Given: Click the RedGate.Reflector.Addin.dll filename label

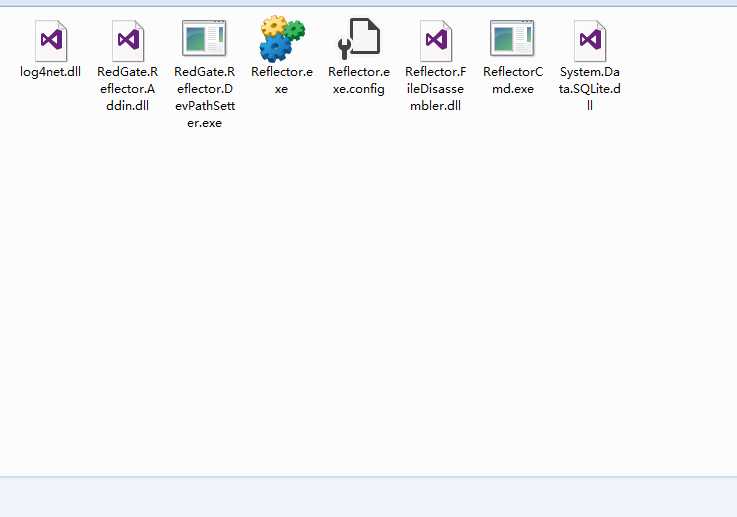Looking at the screenshot, I should tap(127, 89).
